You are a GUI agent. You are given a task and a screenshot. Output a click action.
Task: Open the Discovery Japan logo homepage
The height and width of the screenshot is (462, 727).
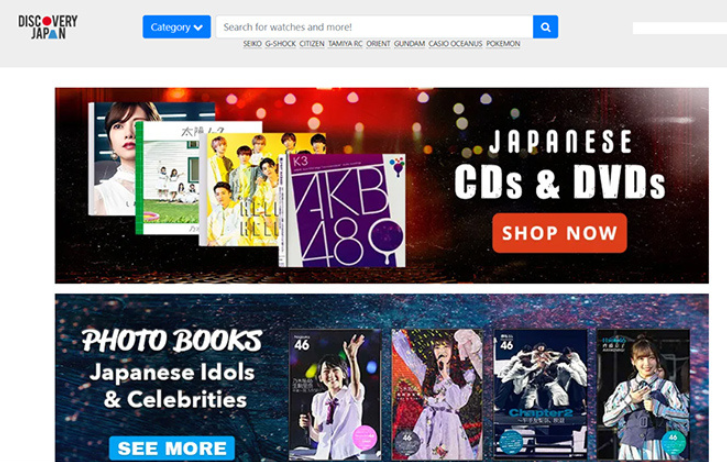(x=48, y=27)
